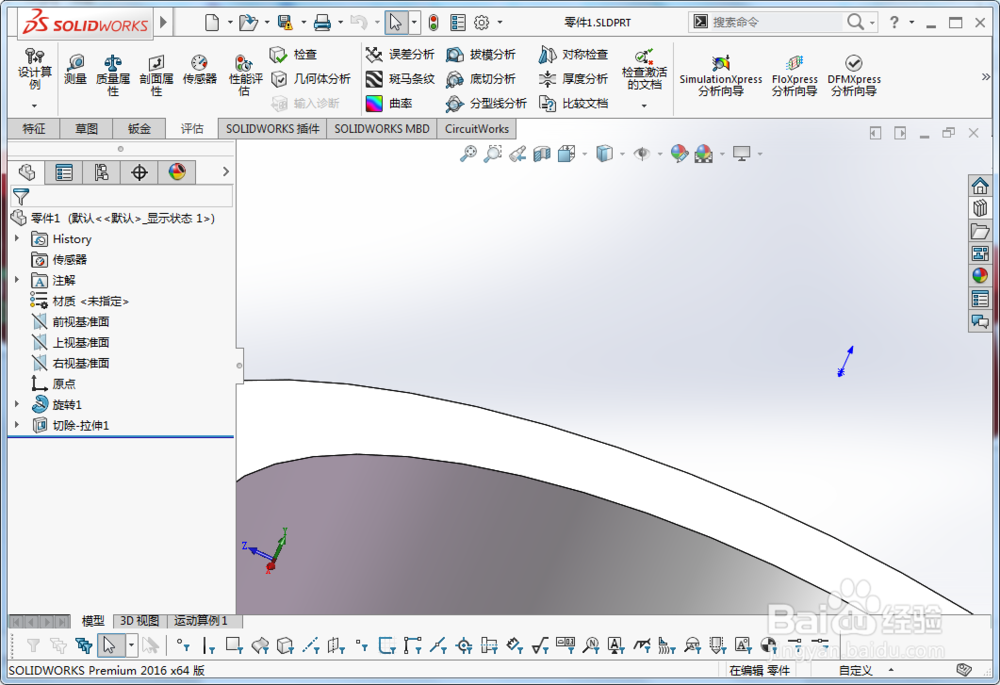
Task: Open Edit Appearance color ball in heads-up toolbar
Action: point(677,153)
